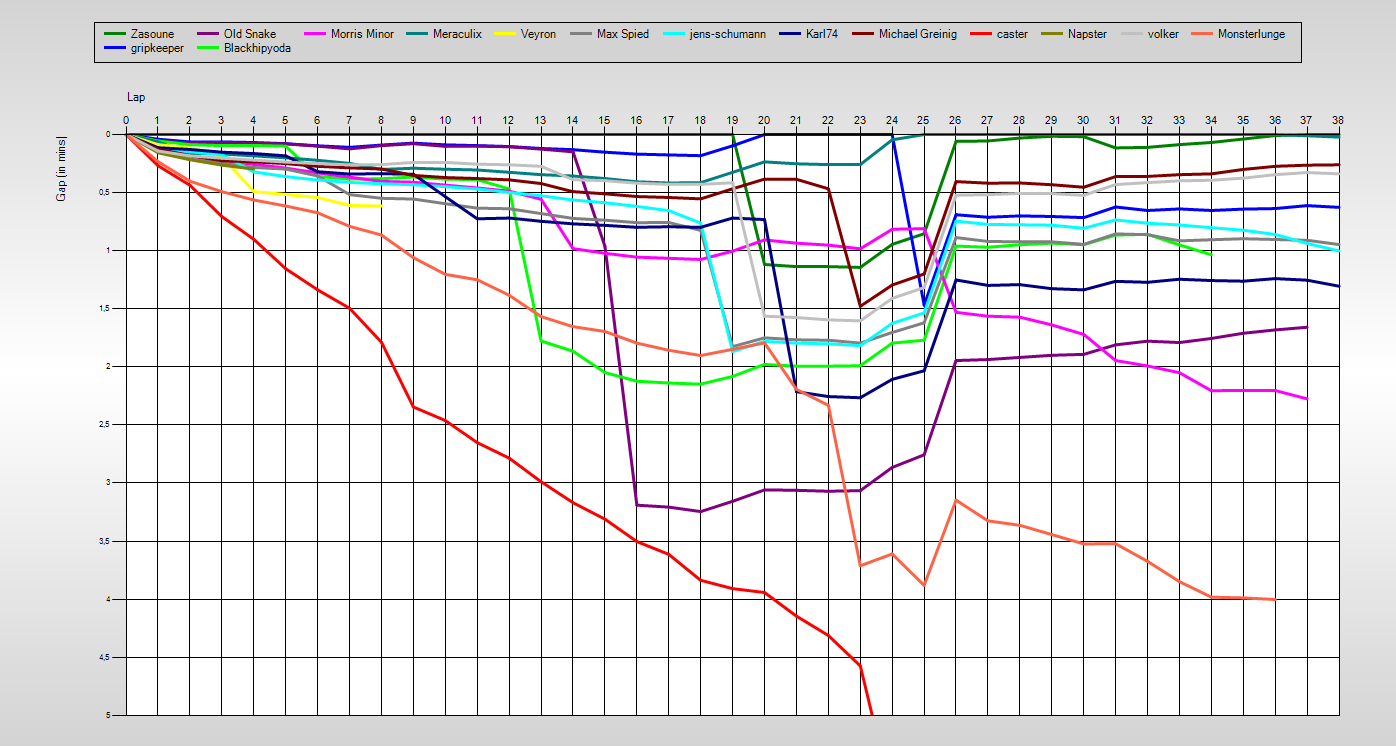Click the 'Gap [in mins]' axis title

click(x=62, y=168)
